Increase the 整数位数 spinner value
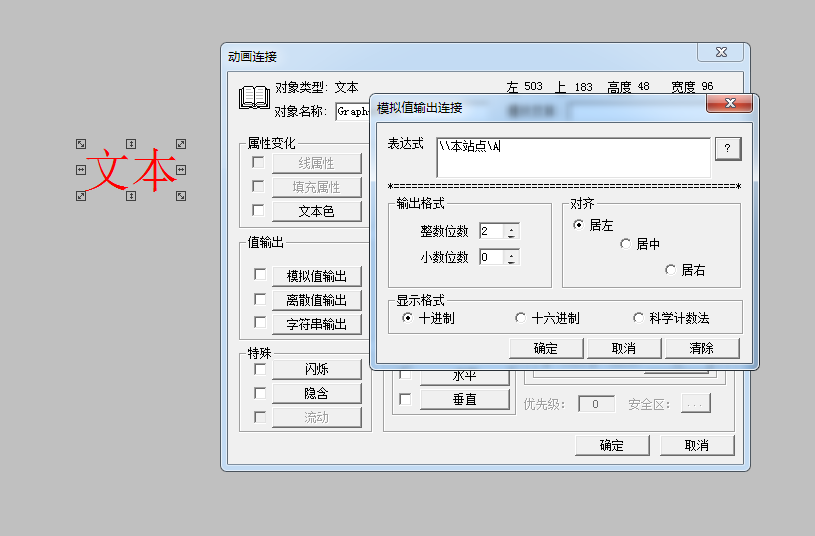815x536 pixels. (512, 227)
